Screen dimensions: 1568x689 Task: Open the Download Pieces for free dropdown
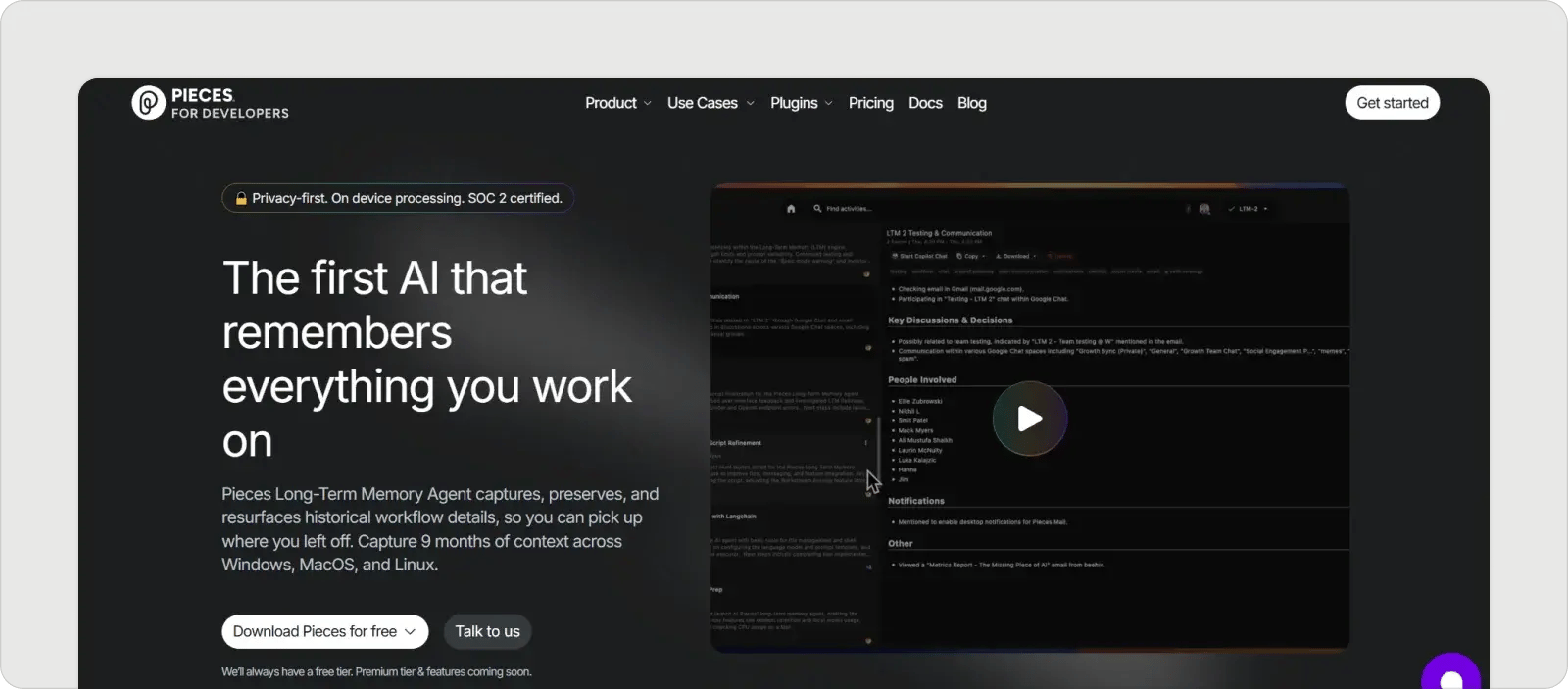(x=324, y=631)
